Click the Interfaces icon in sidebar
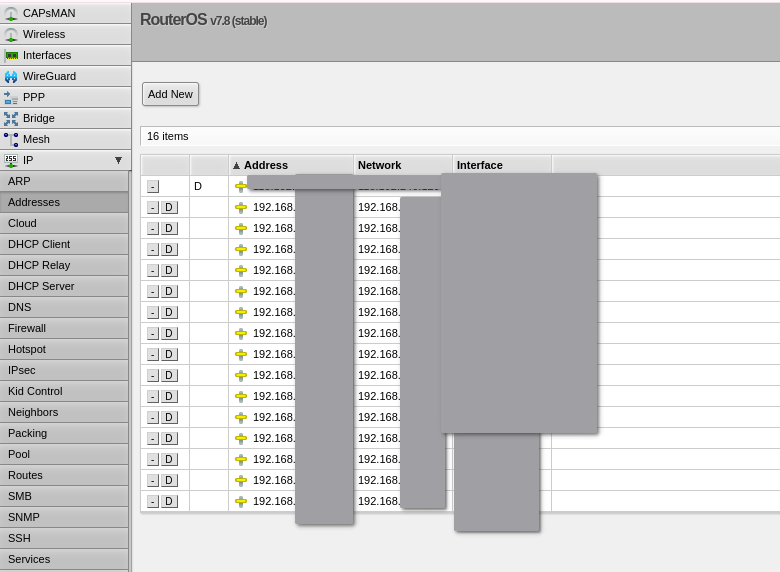780x572 pixels. point(11,55)
